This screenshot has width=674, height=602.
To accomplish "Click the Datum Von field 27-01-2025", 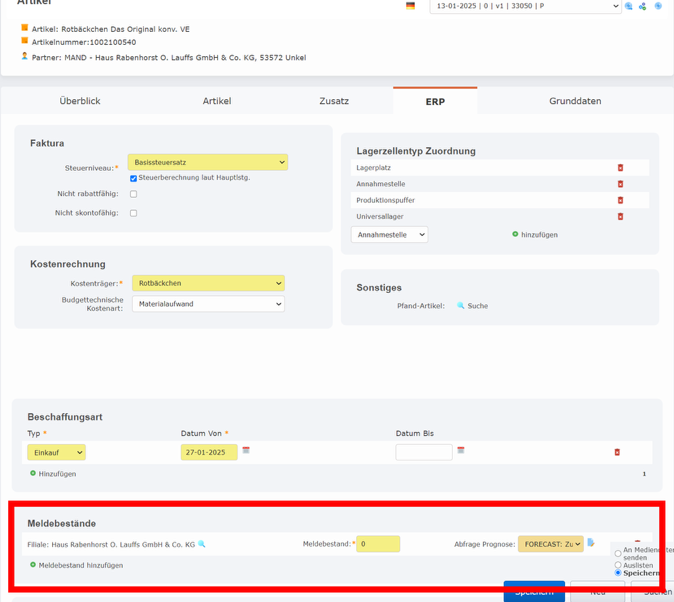I will point(209,452).
